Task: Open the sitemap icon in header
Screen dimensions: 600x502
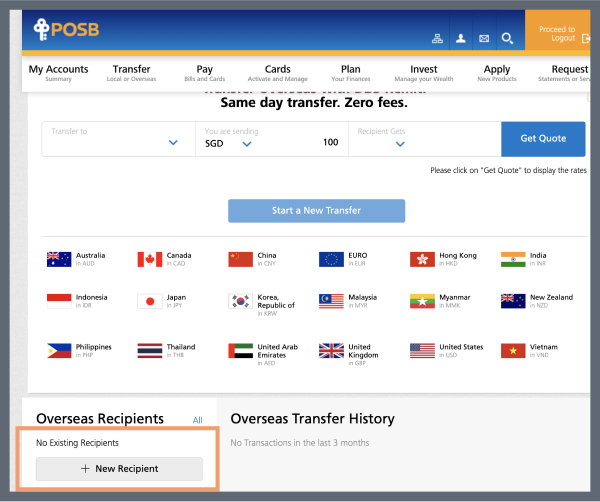Action: coord(436,39)
